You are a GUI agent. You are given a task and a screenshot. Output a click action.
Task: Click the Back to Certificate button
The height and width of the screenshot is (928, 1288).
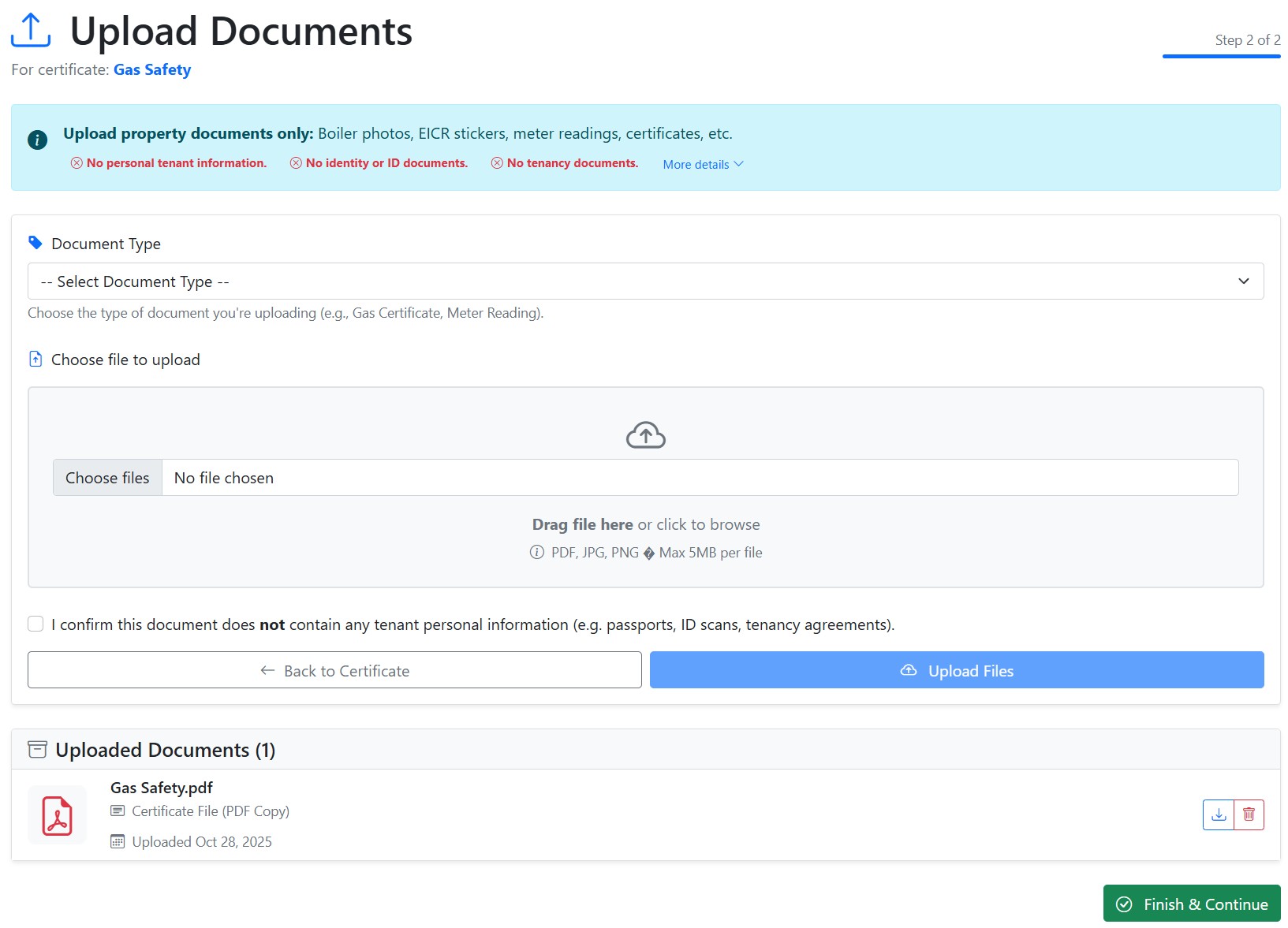334,670
